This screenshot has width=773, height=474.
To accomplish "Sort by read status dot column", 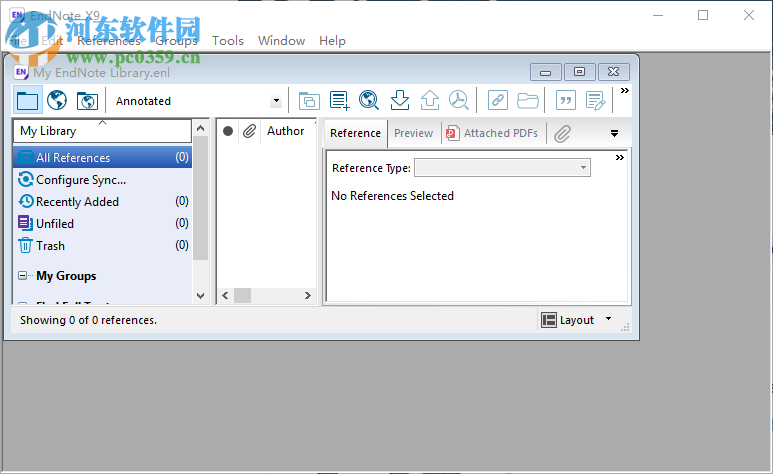I will tap(228, 131).
